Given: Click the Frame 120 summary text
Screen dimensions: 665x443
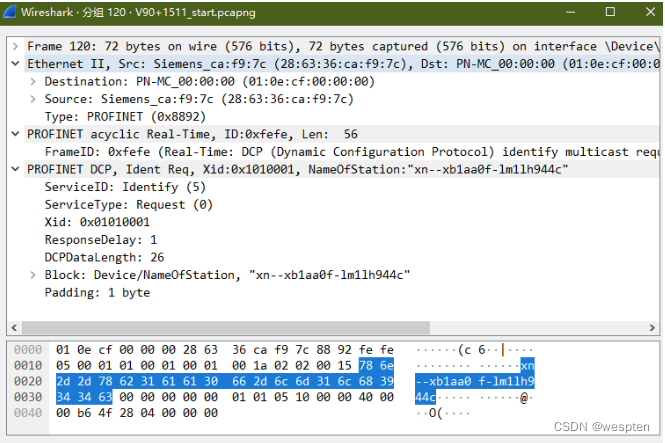Looking at the screenshot, I should 343,46.
